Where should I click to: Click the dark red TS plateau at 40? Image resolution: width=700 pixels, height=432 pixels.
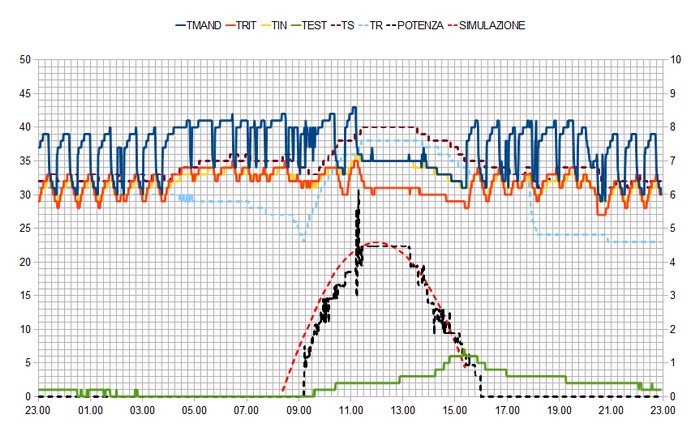click(388, 127)
